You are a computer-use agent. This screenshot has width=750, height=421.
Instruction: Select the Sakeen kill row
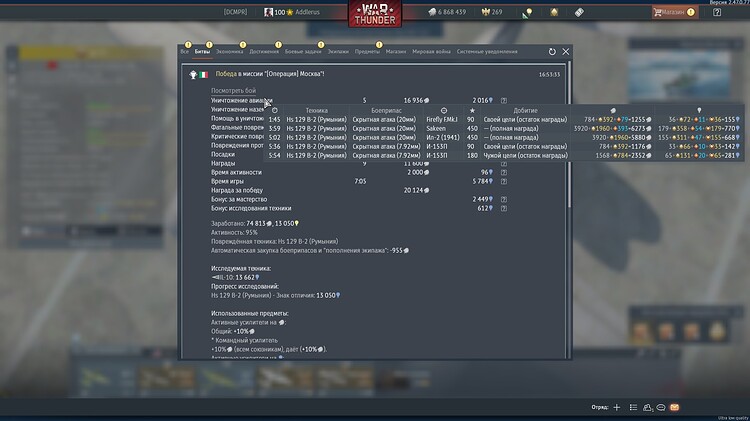coord(504,129)
